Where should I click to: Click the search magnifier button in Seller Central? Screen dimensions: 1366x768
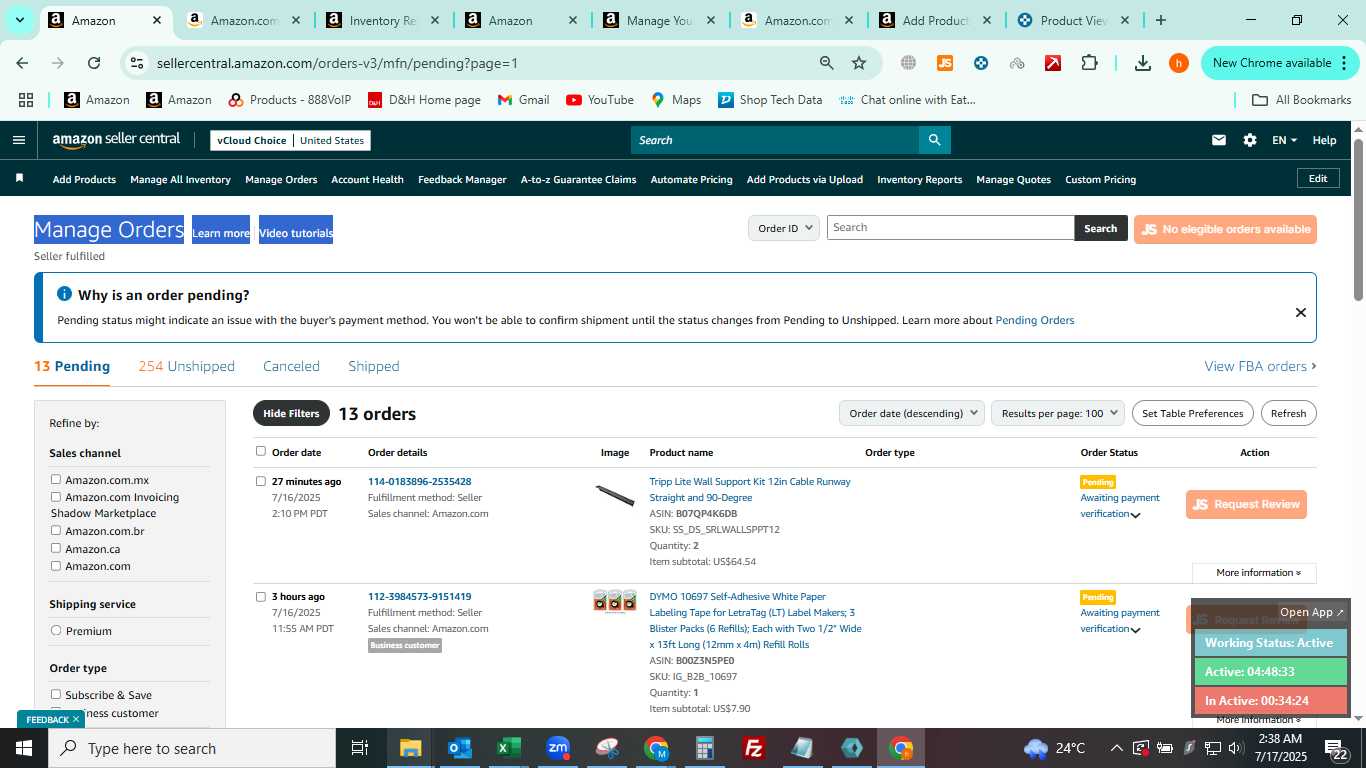934,140
